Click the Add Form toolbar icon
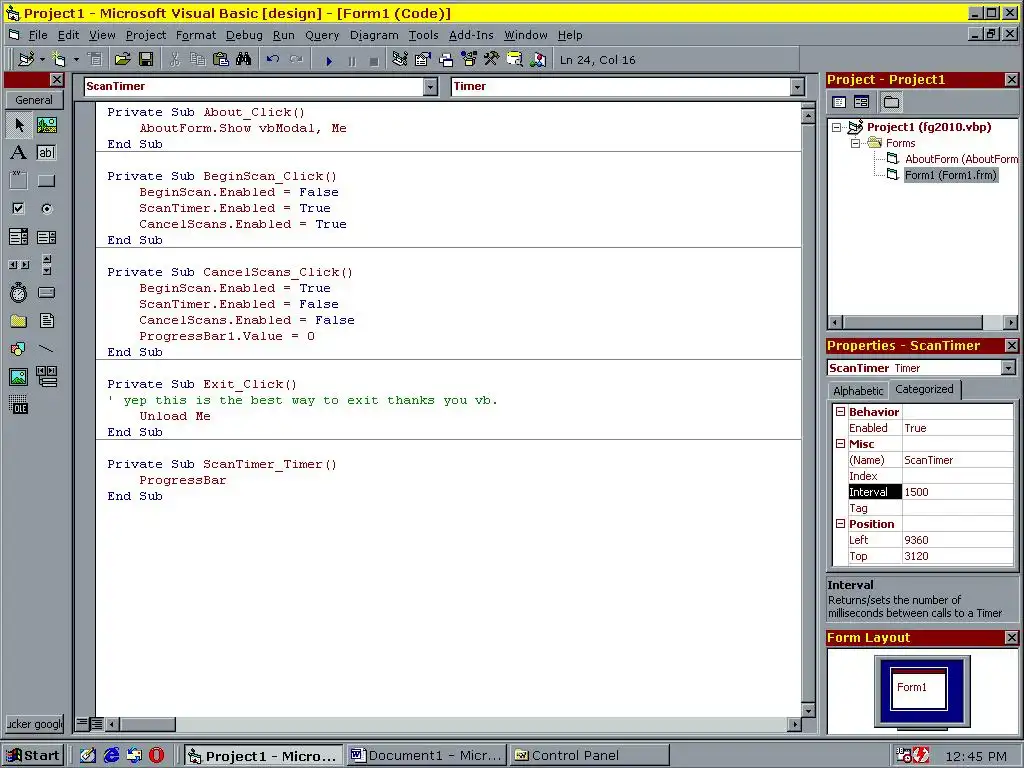 coord(59,60)
